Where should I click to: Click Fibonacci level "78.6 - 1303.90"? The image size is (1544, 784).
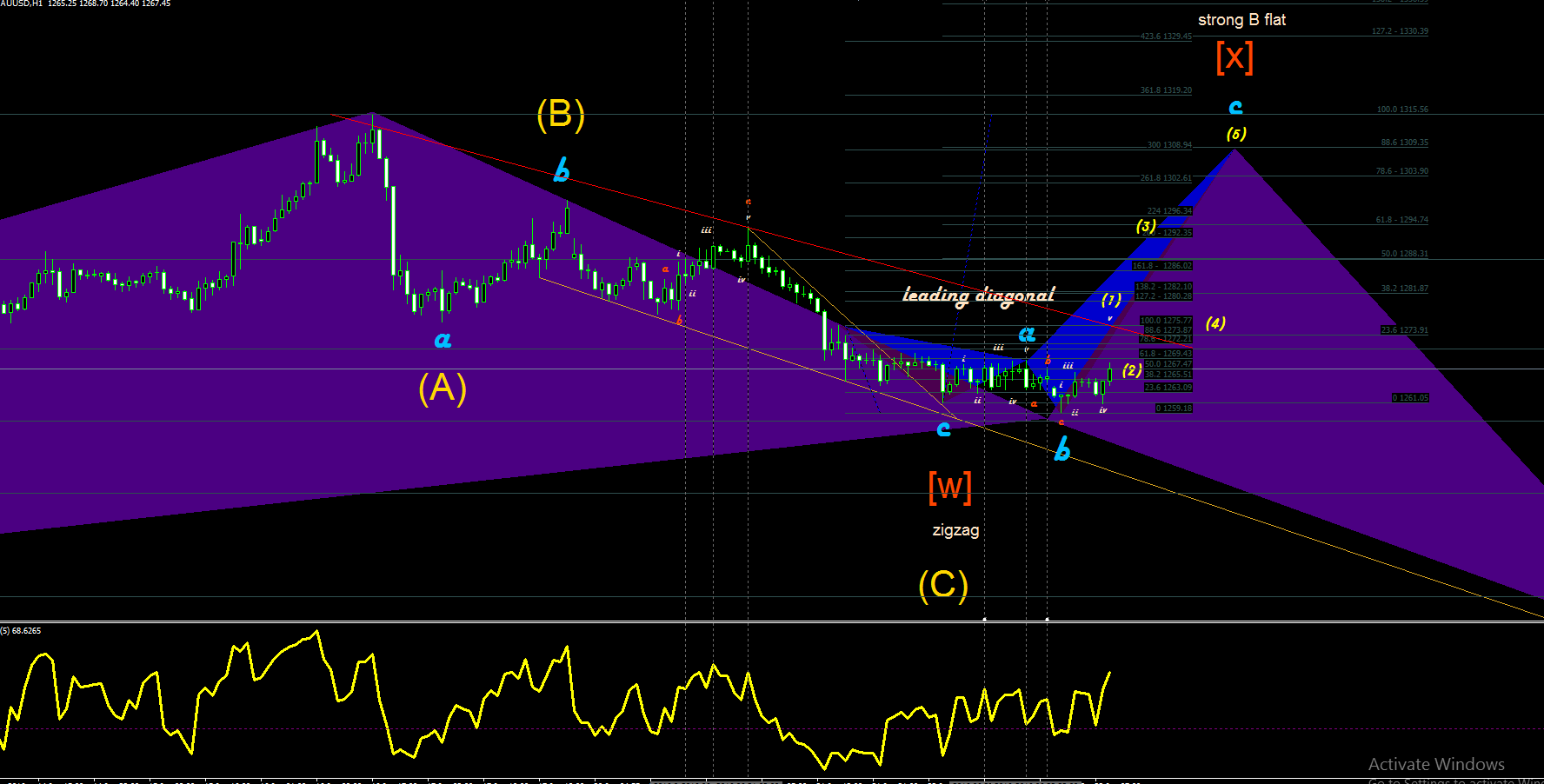(x=1402, y=171)
